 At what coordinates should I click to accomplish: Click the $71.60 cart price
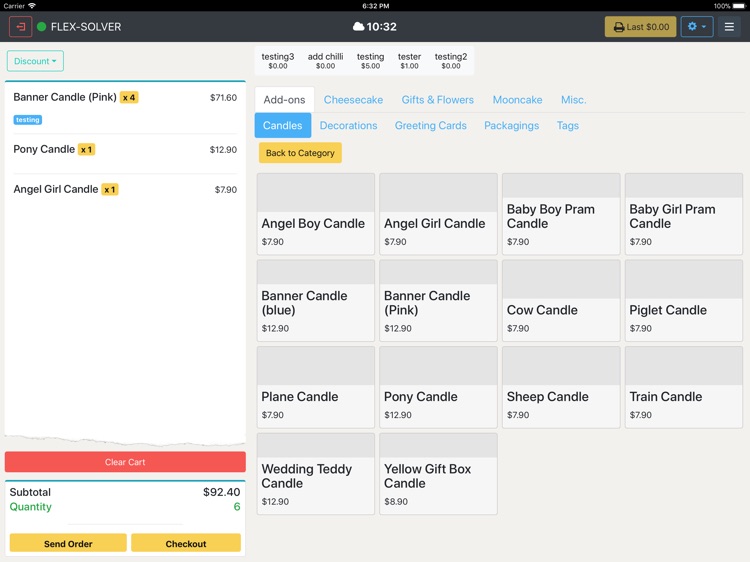coord(223,98)
